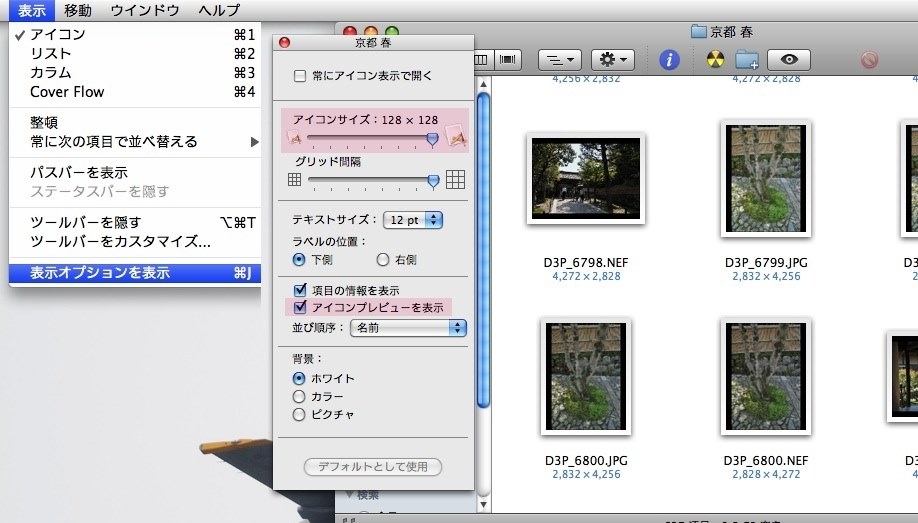Select D3P_6798.NEF thumbnail
918x523 pixels.
[585, 179]
